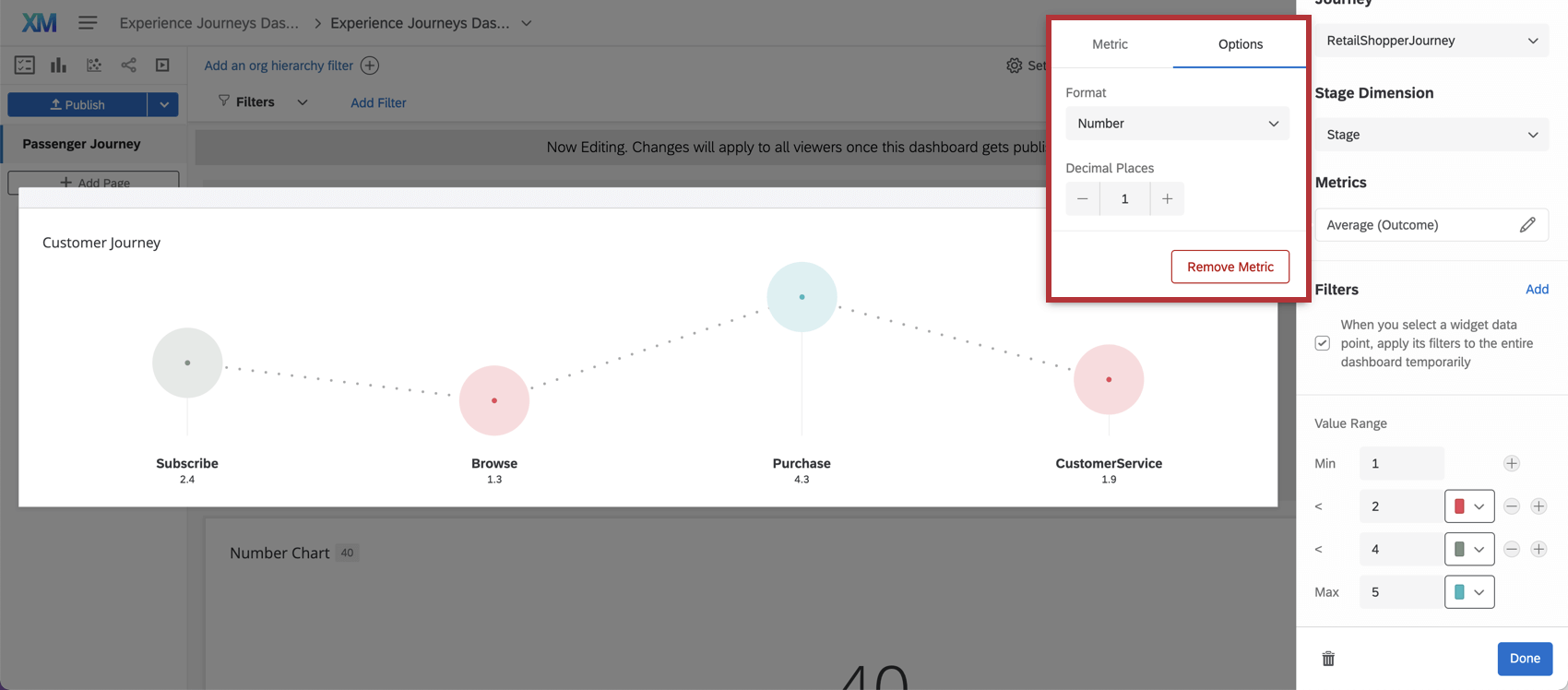Open gray color dropdown for '< 4'
Screen dimensions: 1568x690
pos(1469,549)
